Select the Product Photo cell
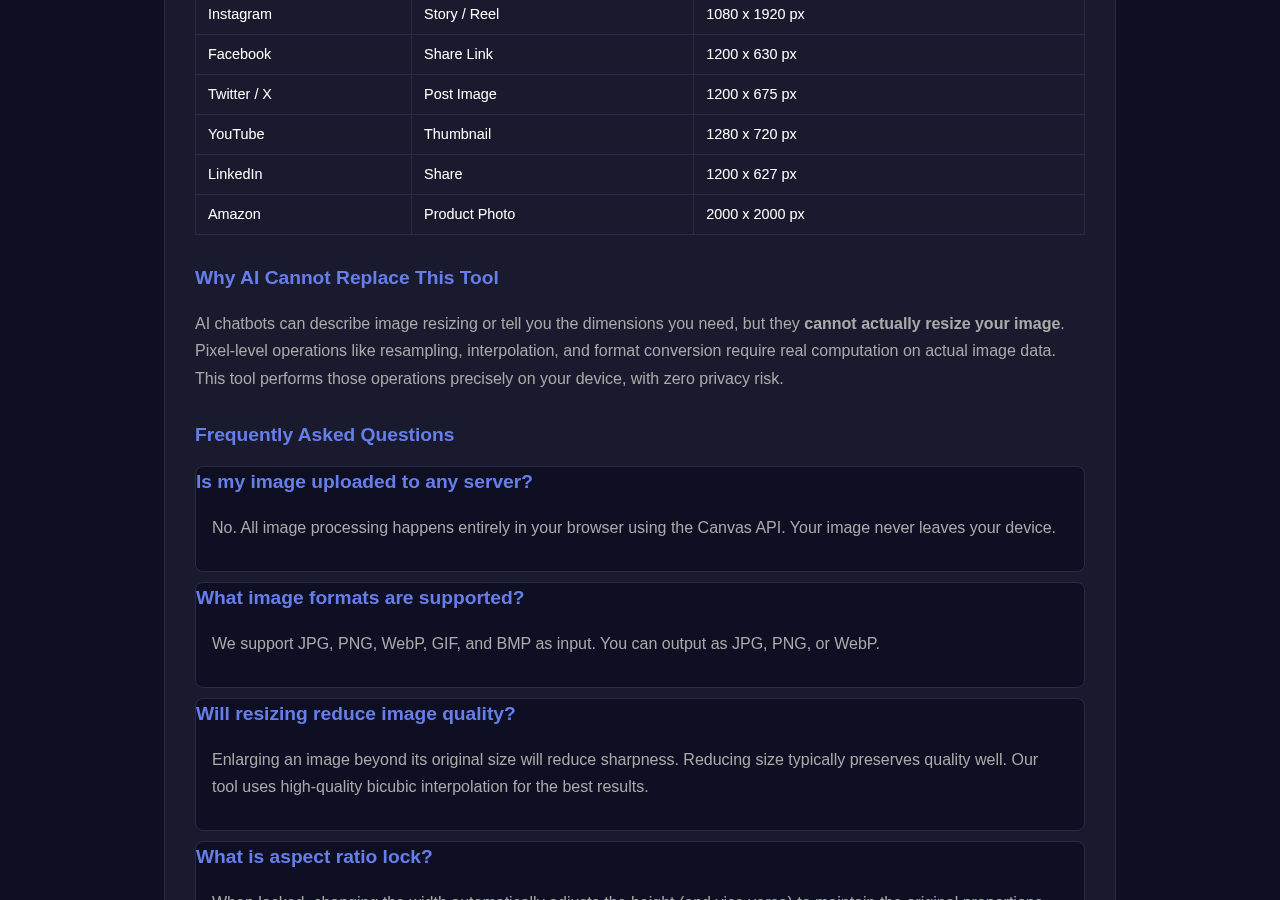1280x900 pixels. (x=553, y=215)
